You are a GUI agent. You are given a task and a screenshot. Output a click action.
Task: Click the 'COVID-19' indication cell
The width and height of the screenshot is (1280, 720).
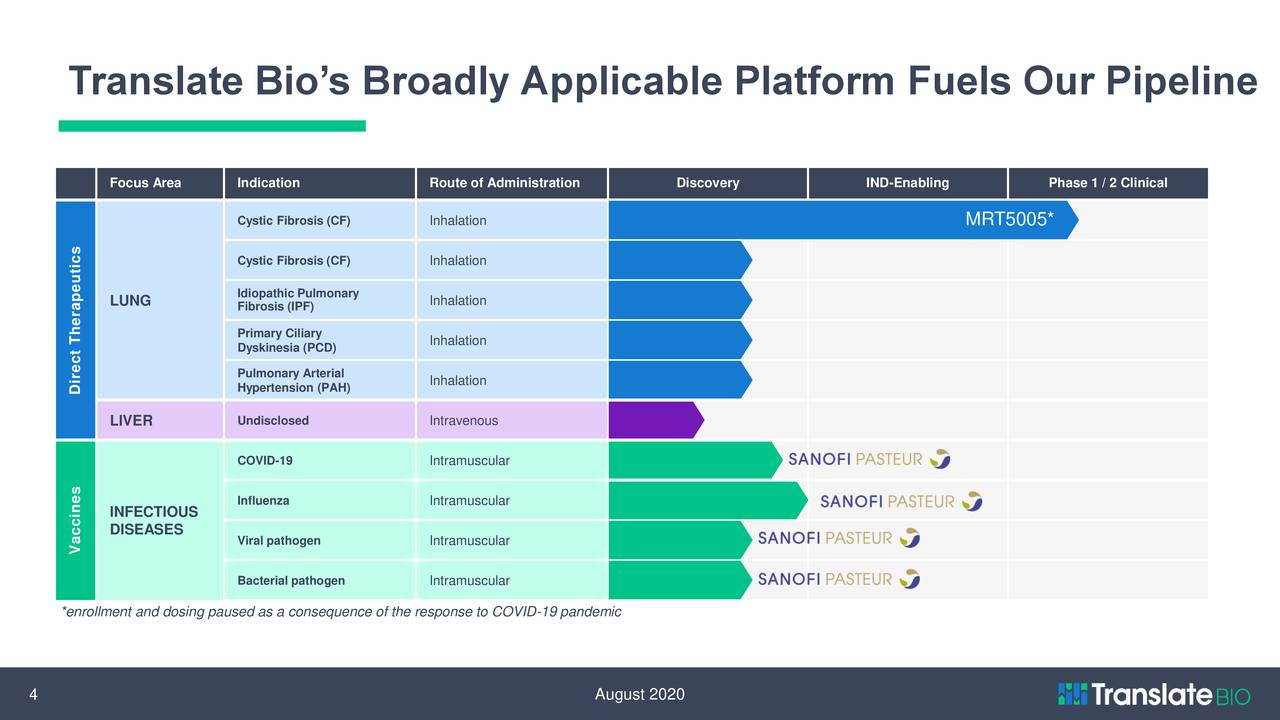(319, 460)
